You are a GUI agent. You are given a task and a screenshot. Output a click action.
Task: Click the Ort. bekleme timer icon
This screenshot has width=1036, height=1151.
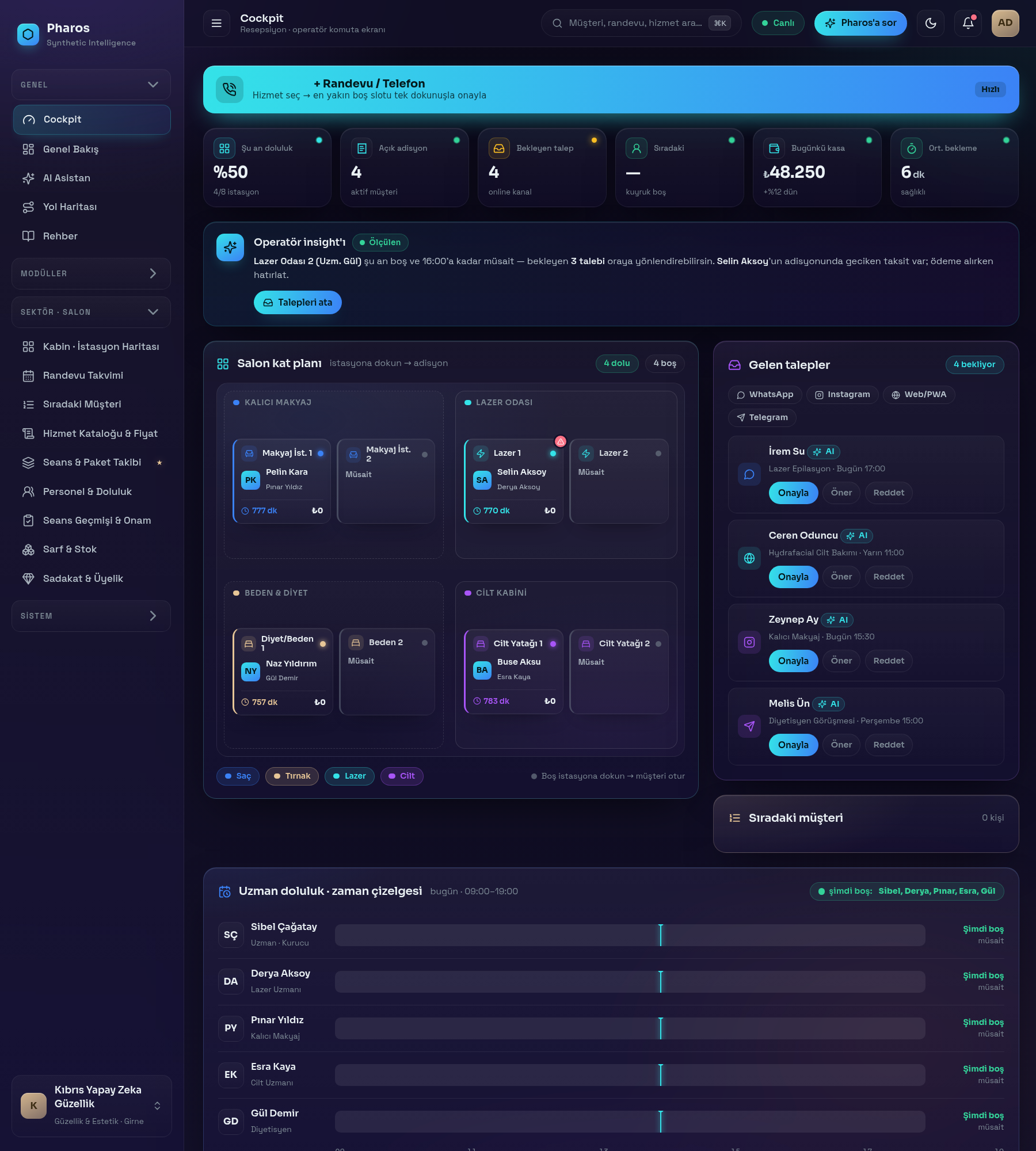pyautogui.click(x=912, y=148)
